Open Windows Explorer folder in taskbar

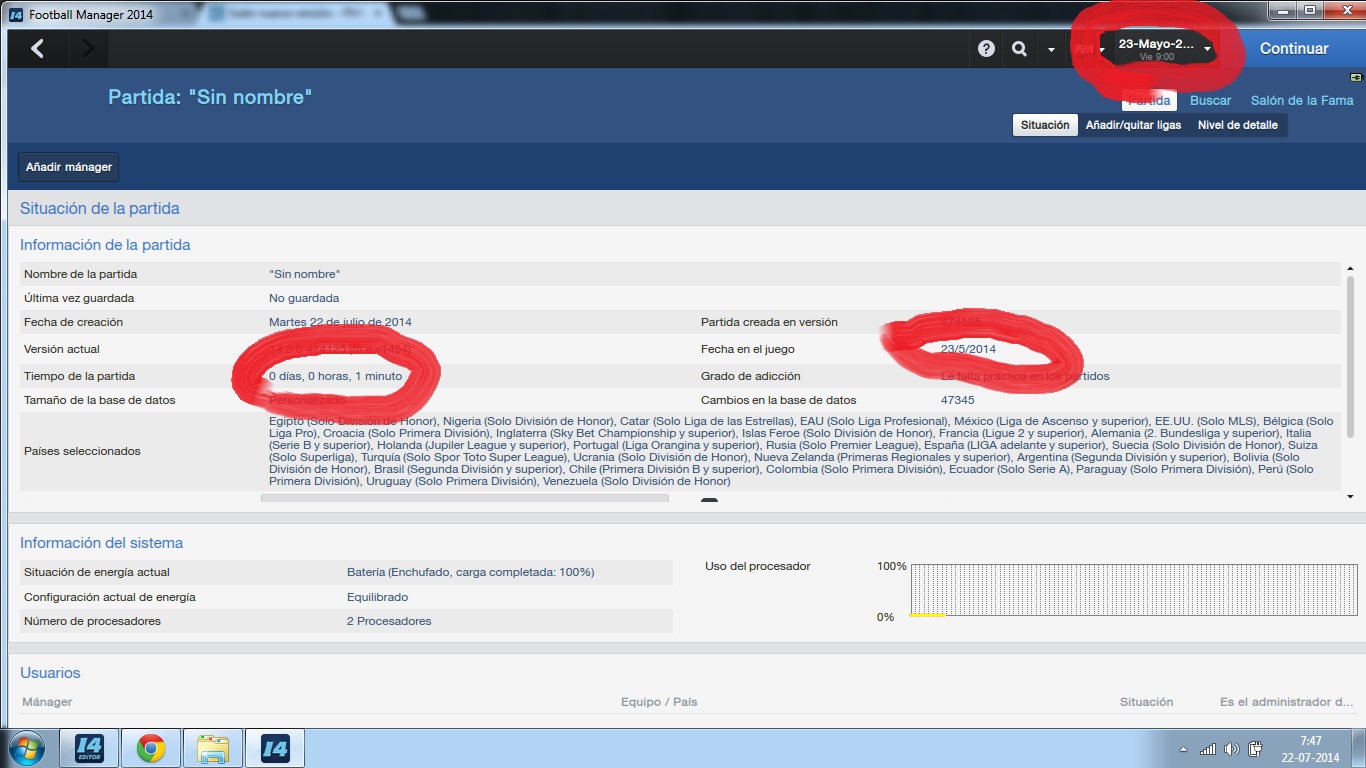click(213, 748)
